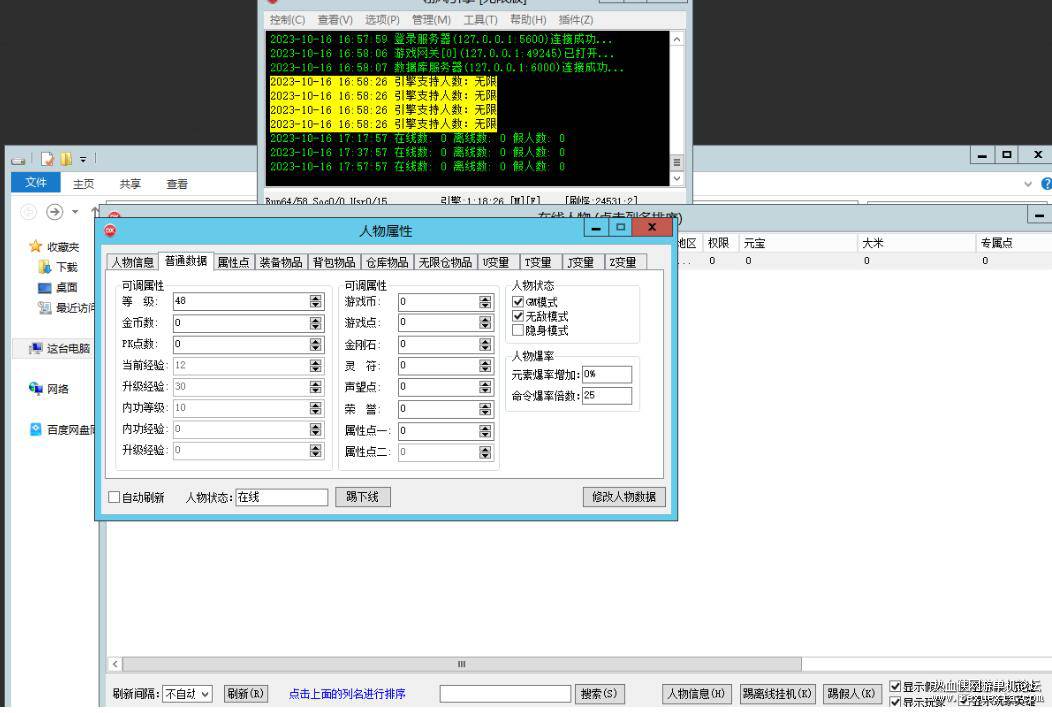Open the recent locations dropdown arrow in Explorer
This screenshot has height=713, width=1052.
pyautogui.click(x=75, y=212)
